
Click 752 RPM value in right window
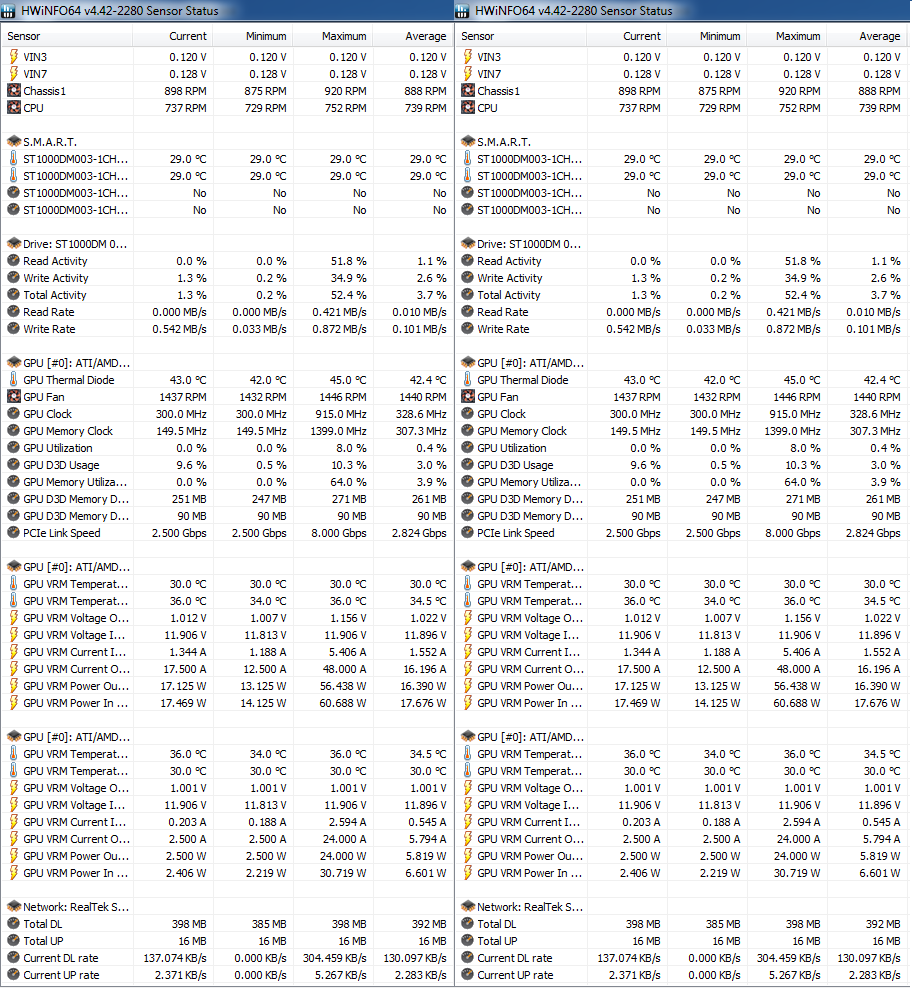(x=799, y=108)
